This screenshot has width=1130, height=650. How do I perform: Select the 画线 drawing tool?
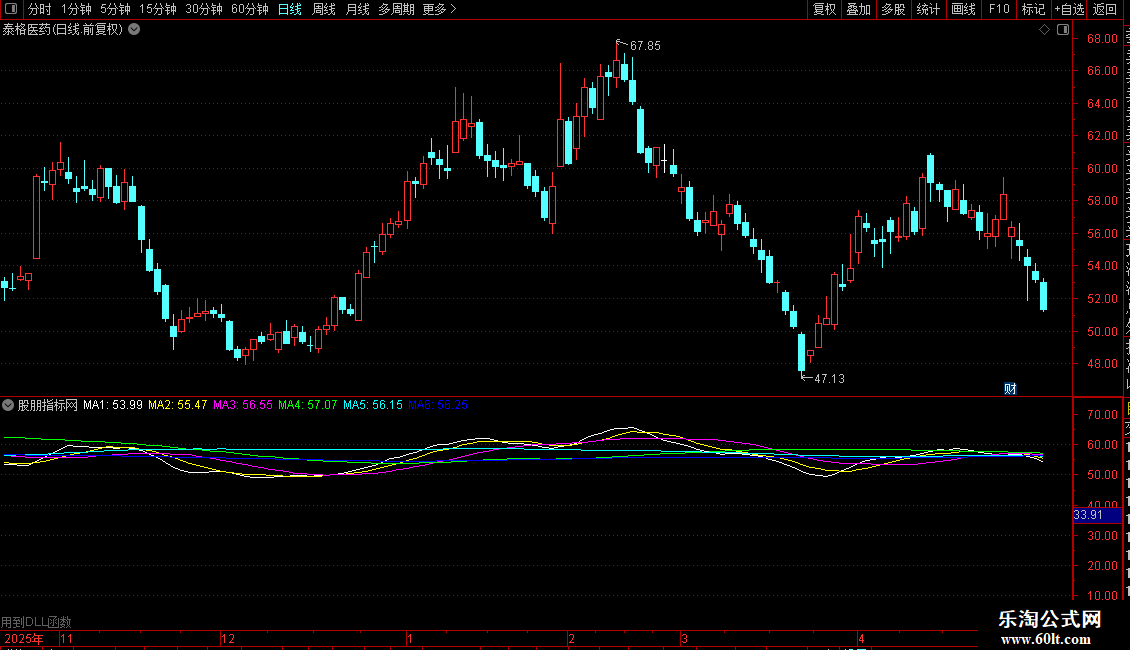(964, 9)
